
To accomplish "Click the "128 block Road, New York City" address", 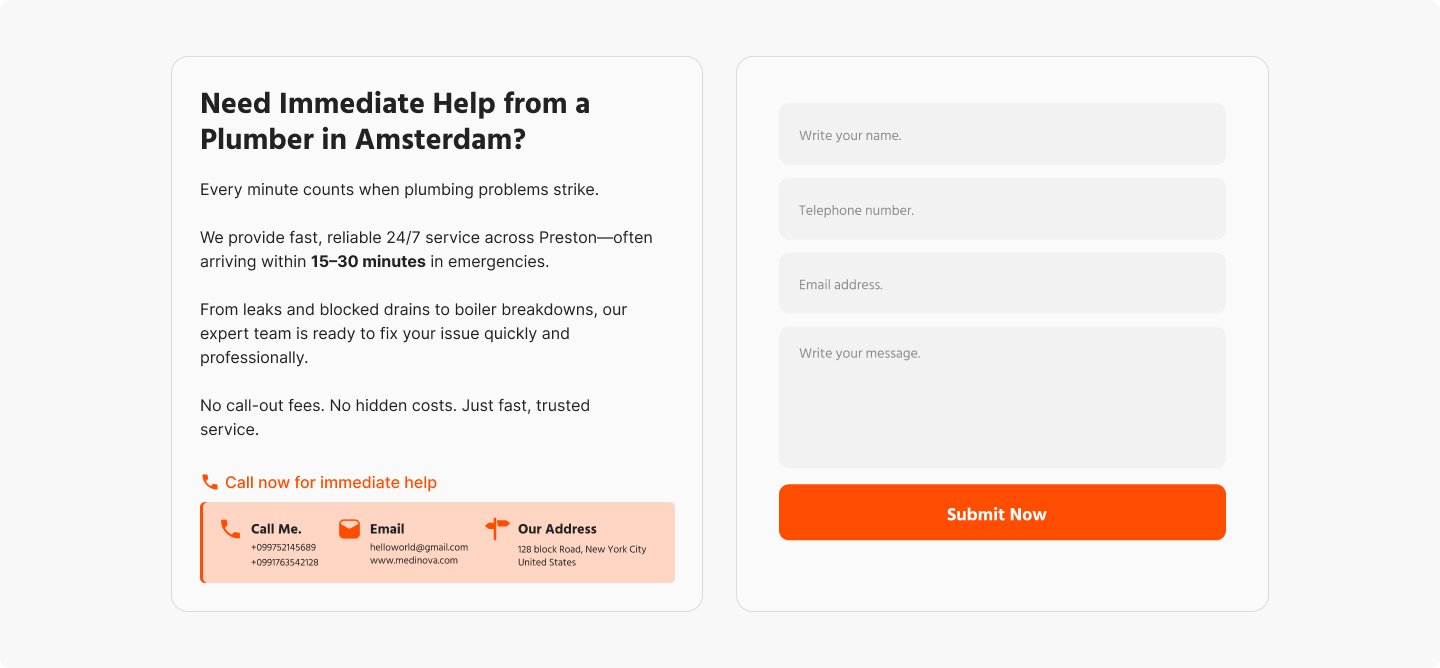I will (582, 549).
